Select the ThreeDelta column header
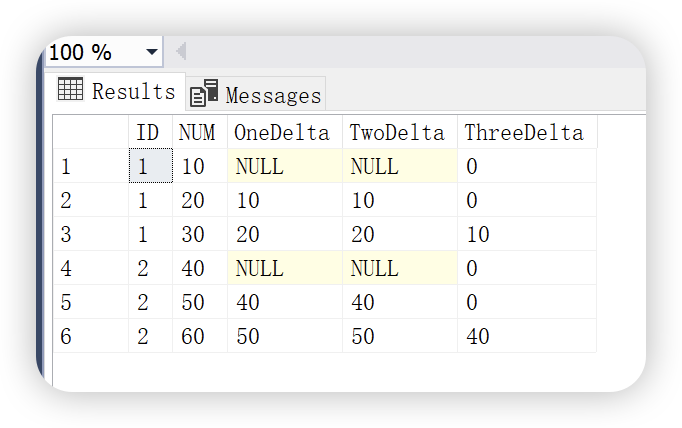Image resolution: width=682 pixels, height=428 pixels. point(524,133)
